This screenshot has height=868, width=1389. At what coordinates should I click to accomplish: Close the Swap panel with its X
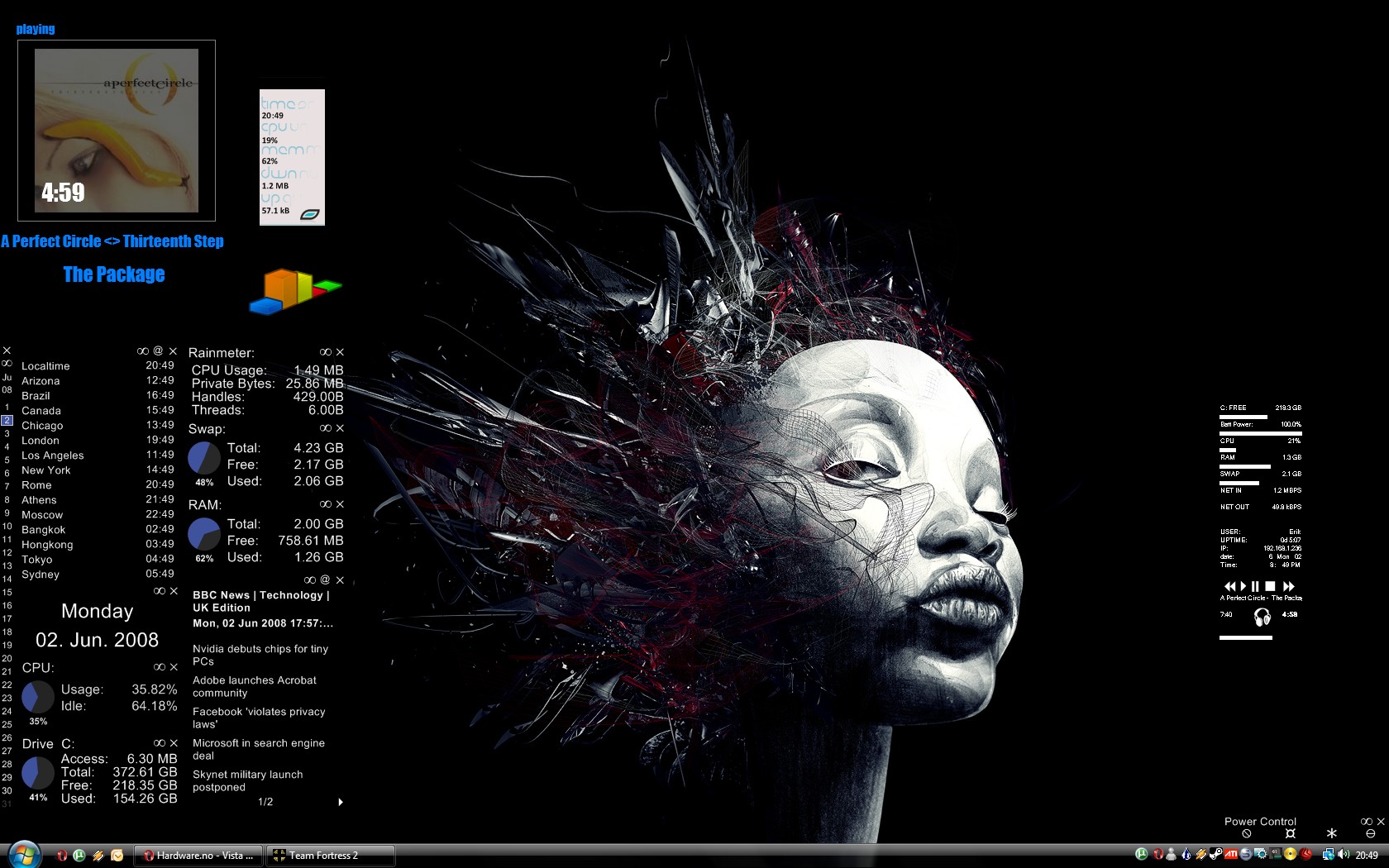[340, 428]
